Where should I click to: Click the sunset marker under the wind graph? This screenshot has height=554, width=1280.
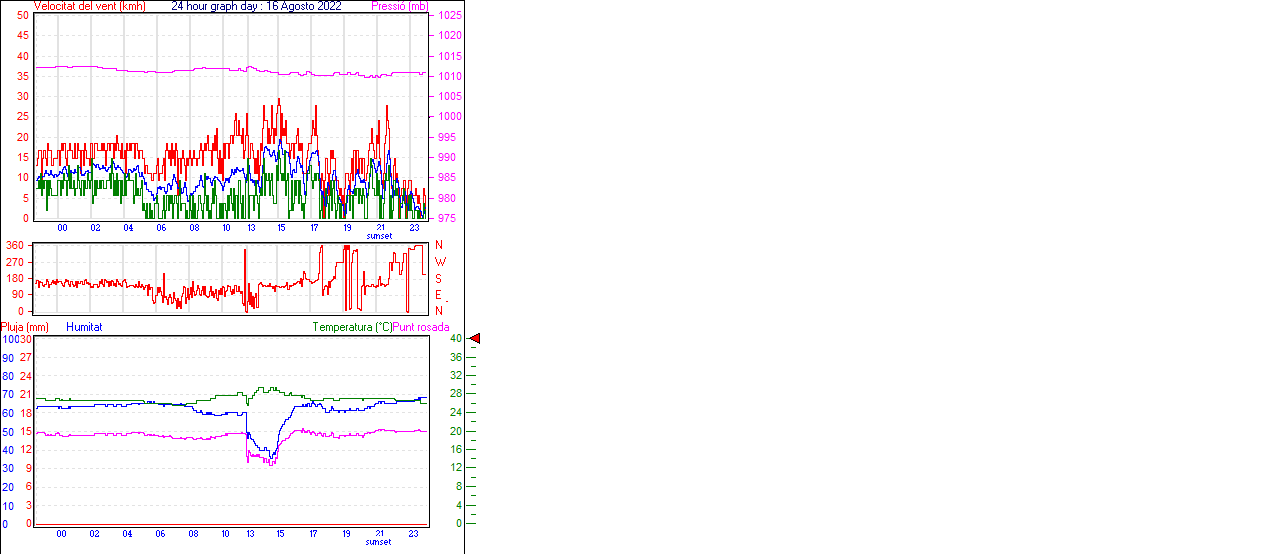[x=379, y=236]
